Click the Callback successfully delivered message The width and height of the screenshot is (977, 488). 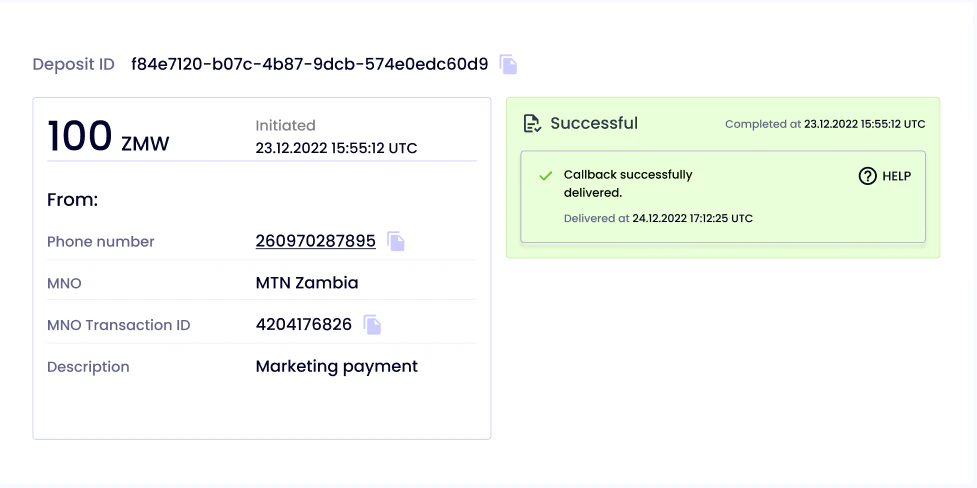[628, 184]
